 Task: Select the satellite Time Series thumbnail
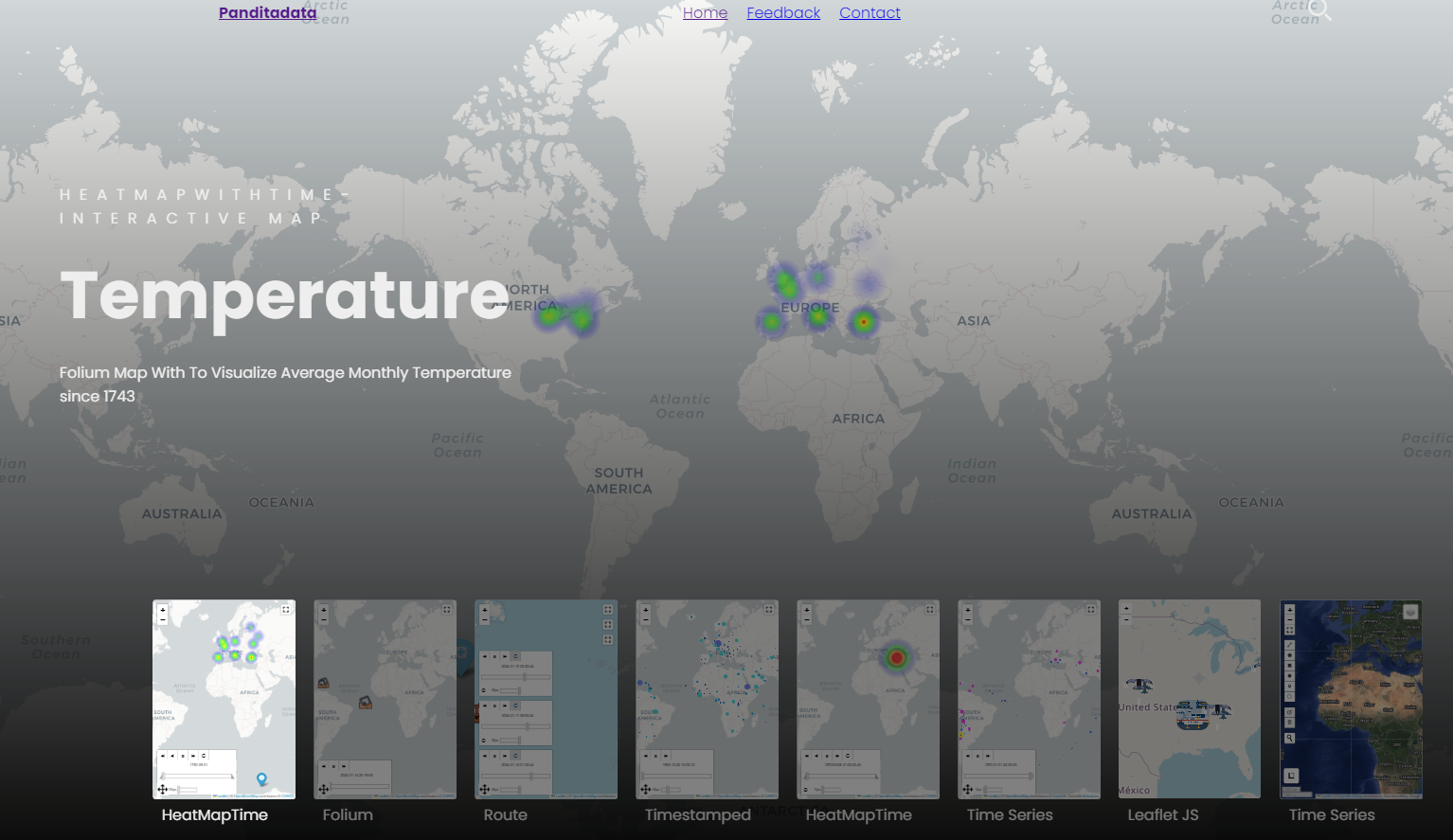tap(1352, 699)
